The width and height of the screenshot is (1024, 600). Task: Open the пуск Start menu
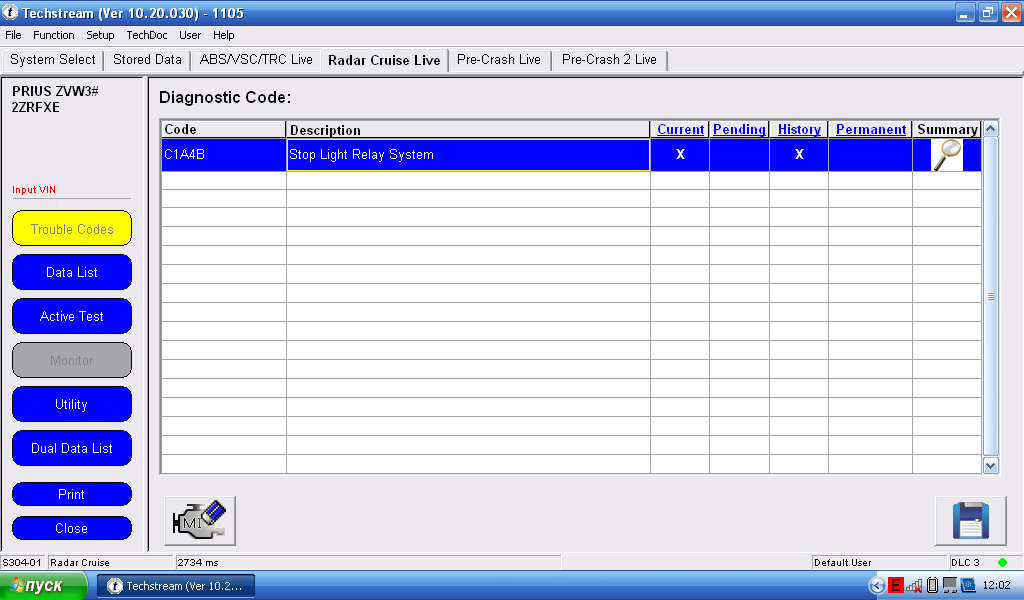(43, 586)
